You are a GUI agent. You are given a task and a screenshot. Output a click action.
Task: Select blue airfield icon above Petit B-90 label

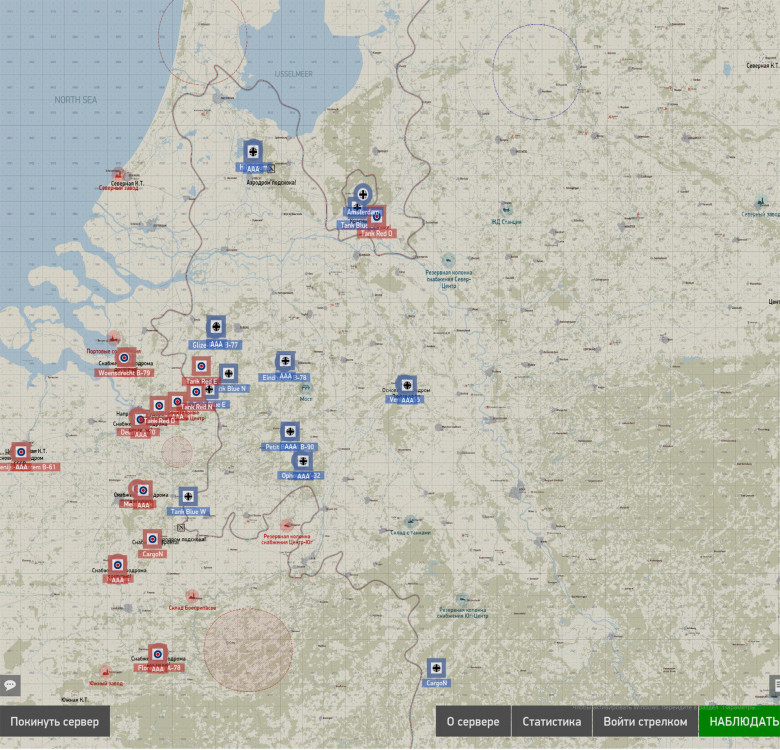[290, 432]
